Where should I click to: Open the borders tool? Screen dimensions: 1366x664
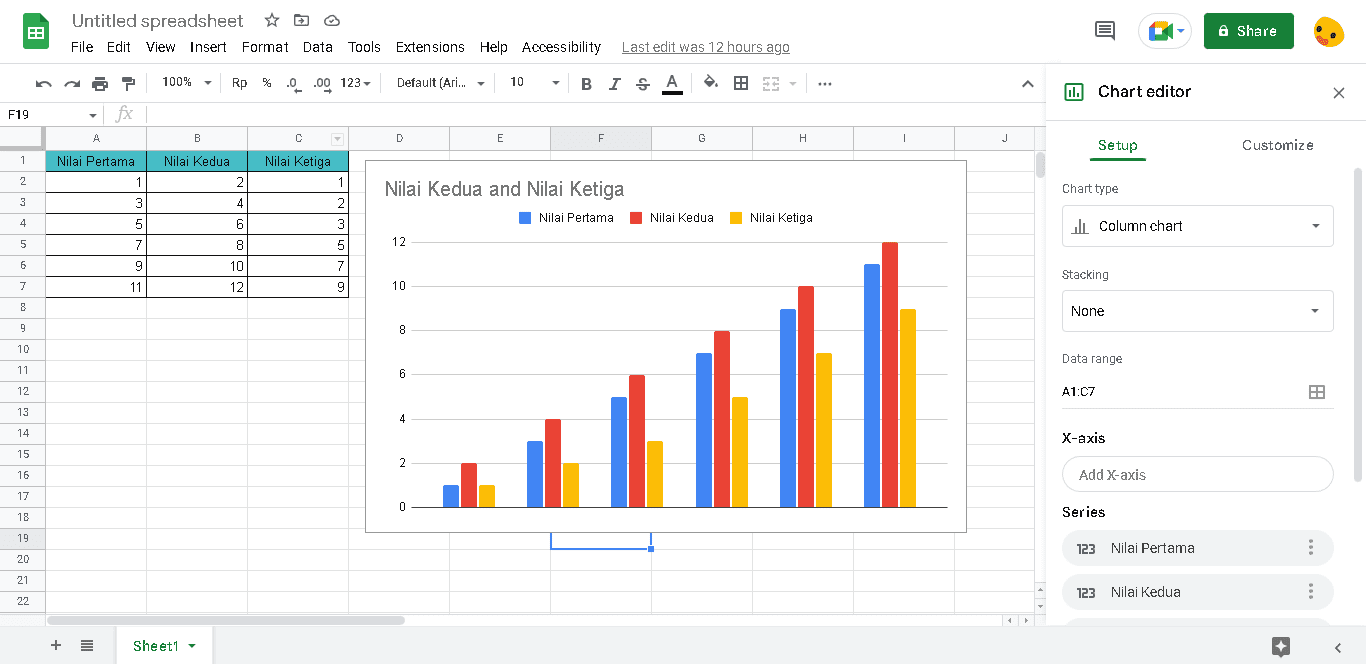(741, 83)
